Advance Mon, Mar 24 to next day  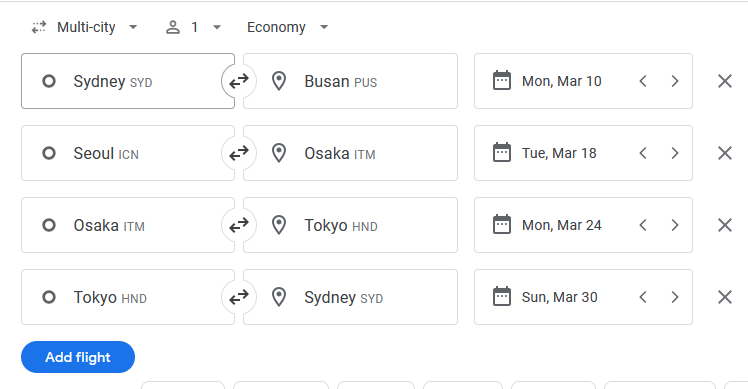coord(675,225)
